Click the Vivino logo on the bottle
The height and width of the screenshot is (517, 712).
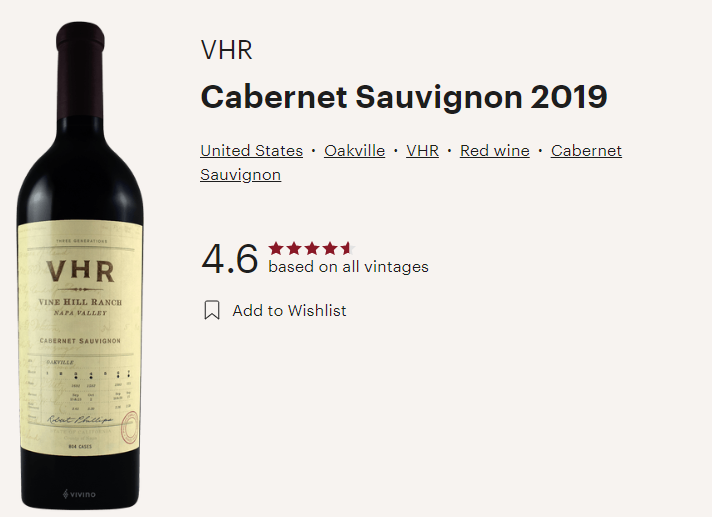pyautogui.click(x=79, y=494)
